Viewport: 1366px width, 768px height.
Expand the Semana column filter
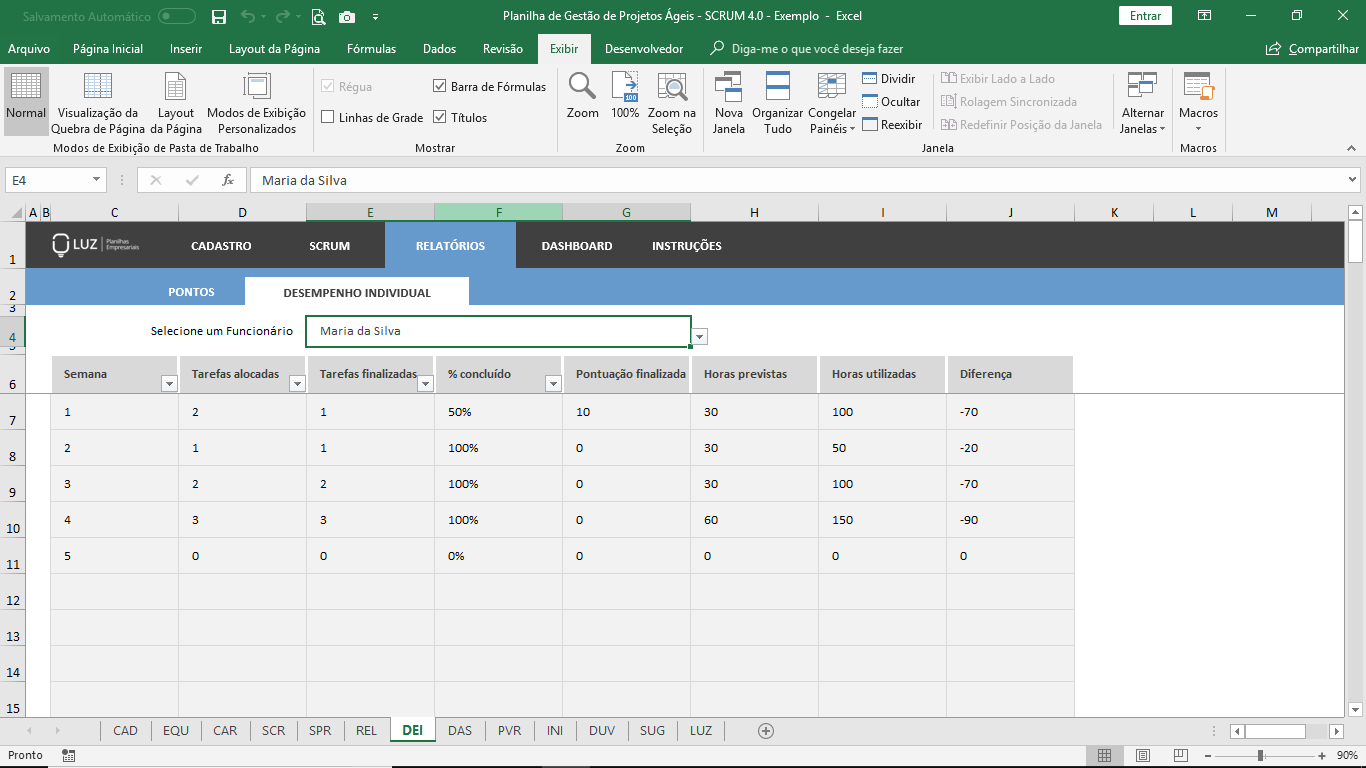click(x=168, y=383)
